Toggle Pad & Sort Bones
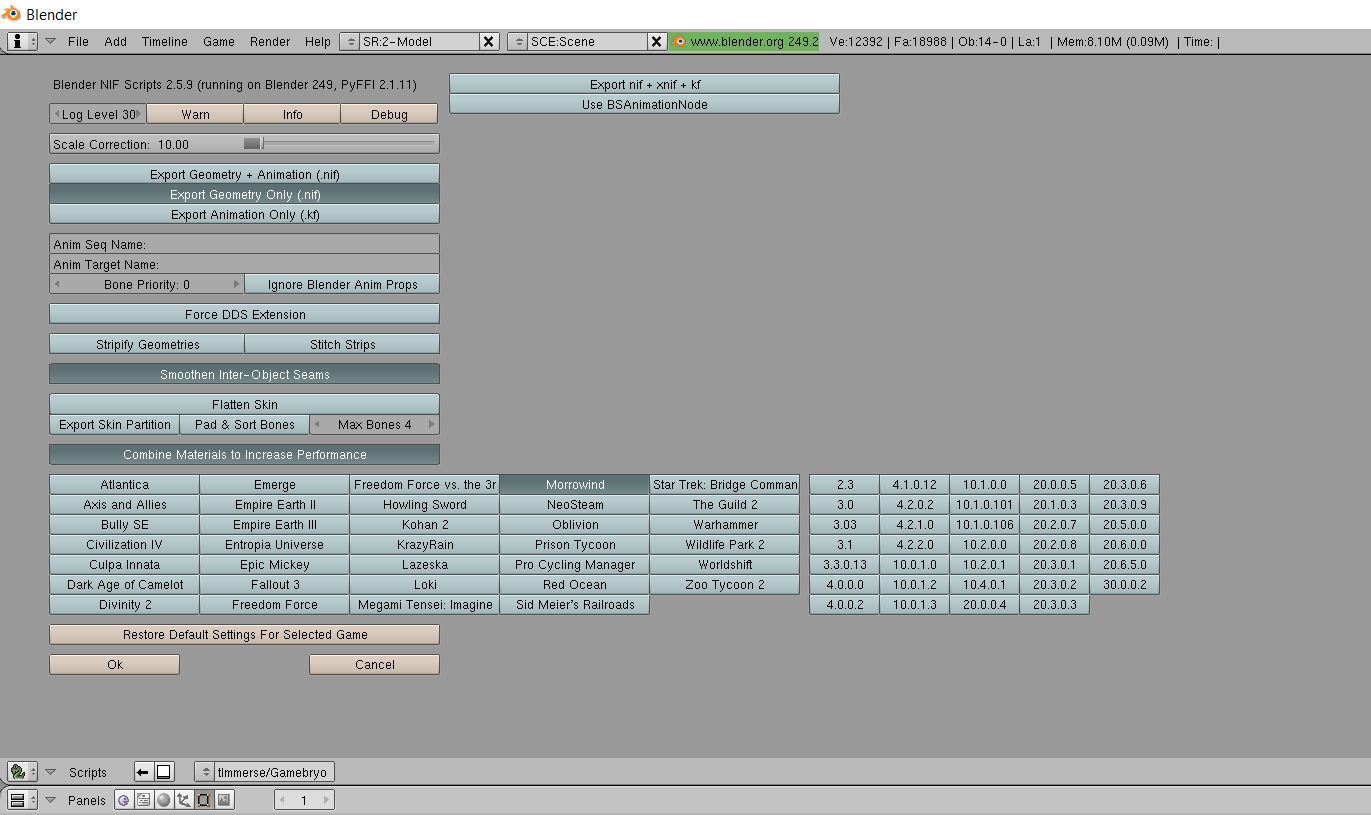 click(245, 424)
